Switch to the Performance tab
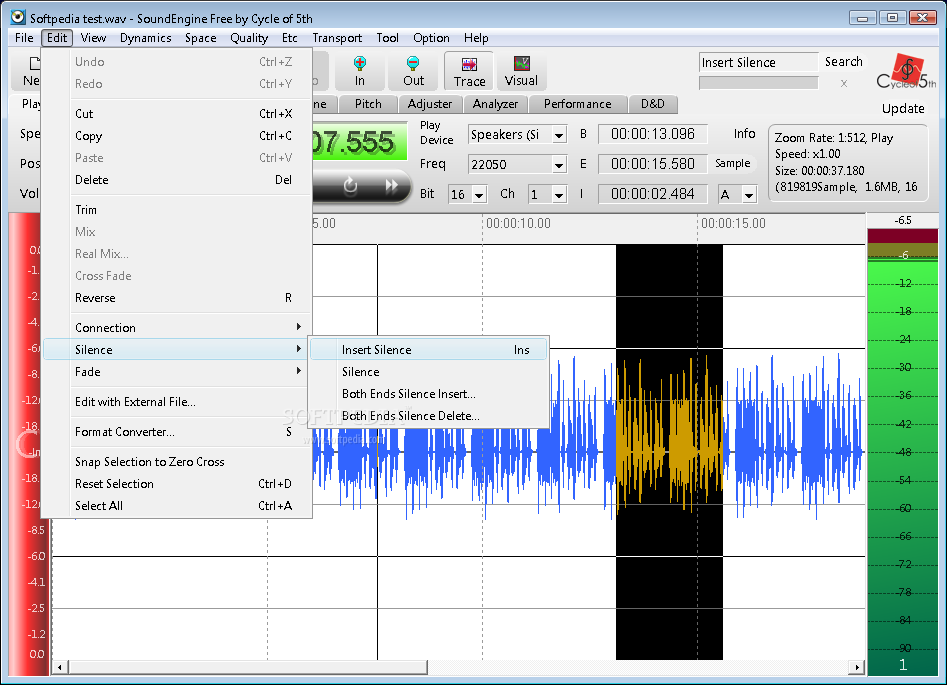Image resolution: width=947 pixels, height=685 pixels. pos(577,104)
